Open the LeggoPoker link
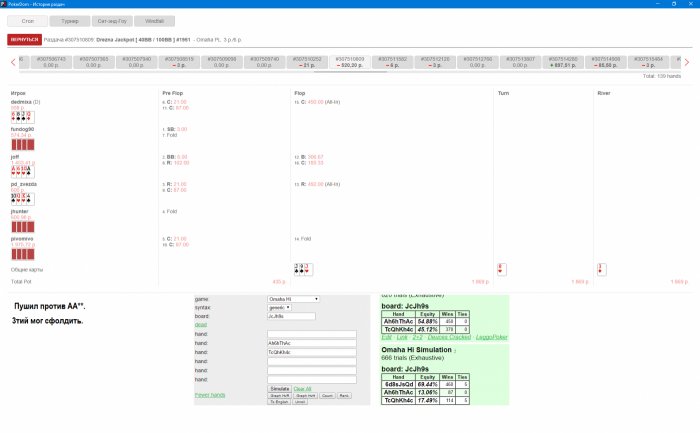700x433 pixels. click(492, 337)
